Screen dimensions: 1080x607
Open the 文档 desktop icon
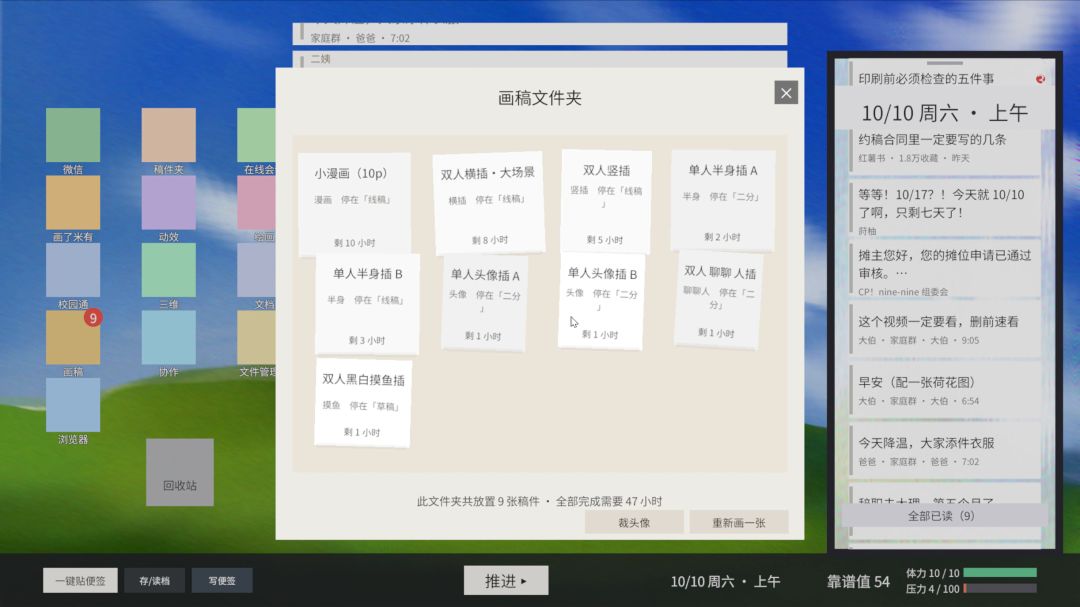[256, 270]
